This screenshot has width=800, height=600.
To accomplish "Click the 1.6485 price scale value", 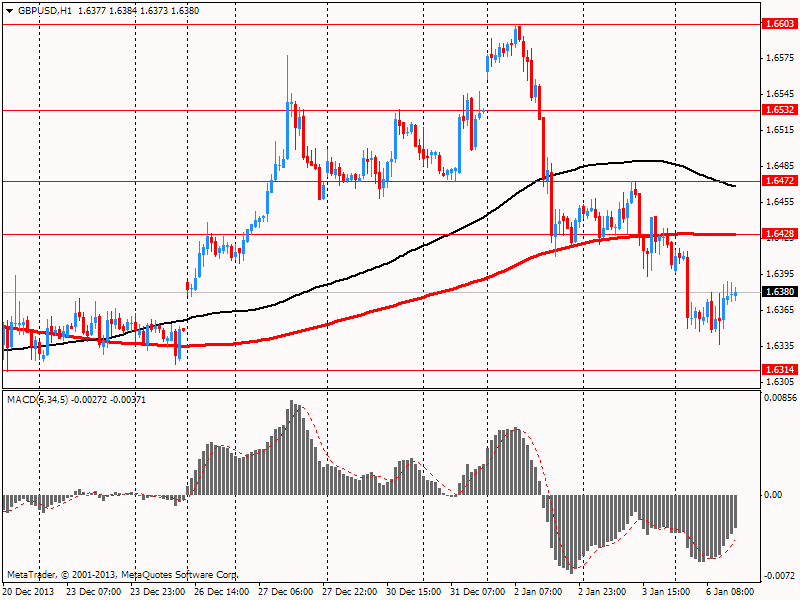I will (x=781, y=166).
